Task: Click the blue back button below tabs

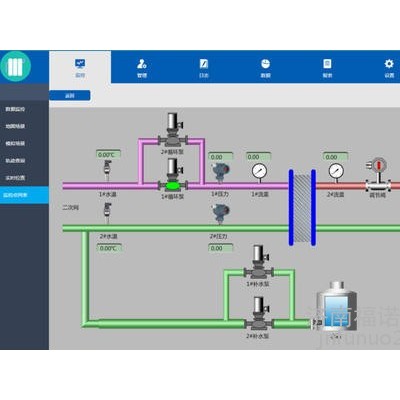Action: pyautogui.click(x=70, y=96)
